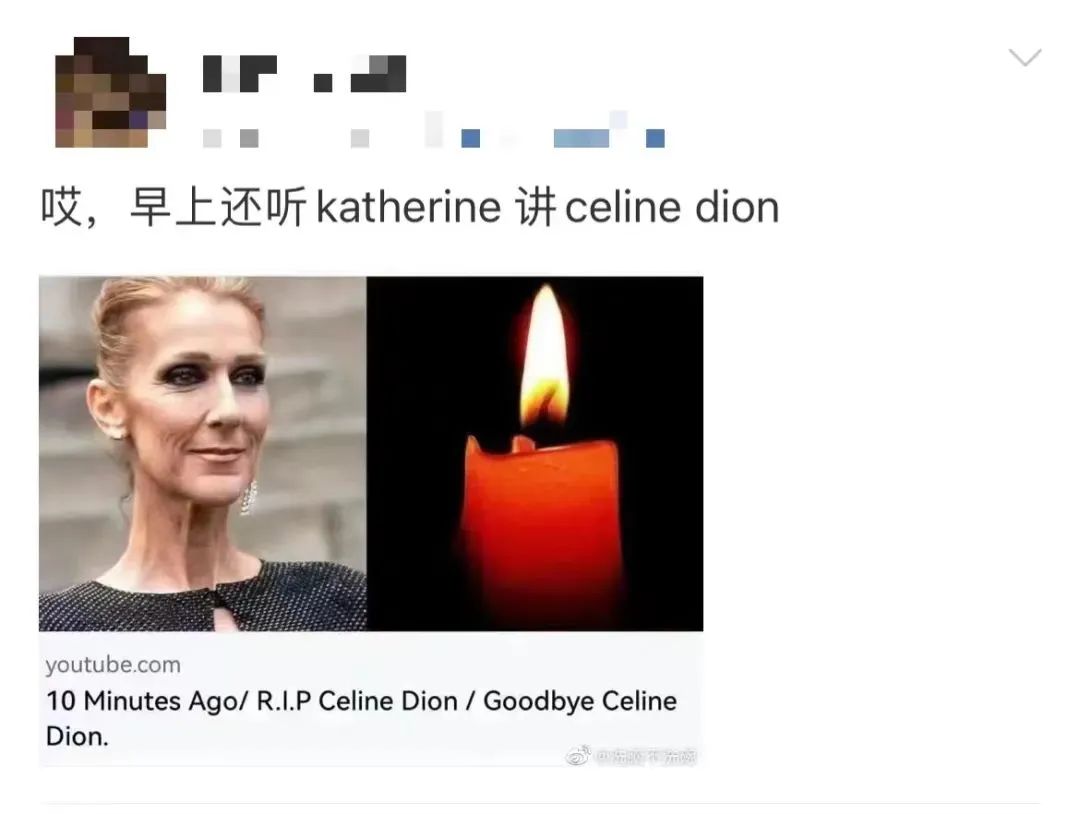This screenshot has height=814, width=1080.
Task: Open the blue blurred source device link
Action: coord(563,138)
